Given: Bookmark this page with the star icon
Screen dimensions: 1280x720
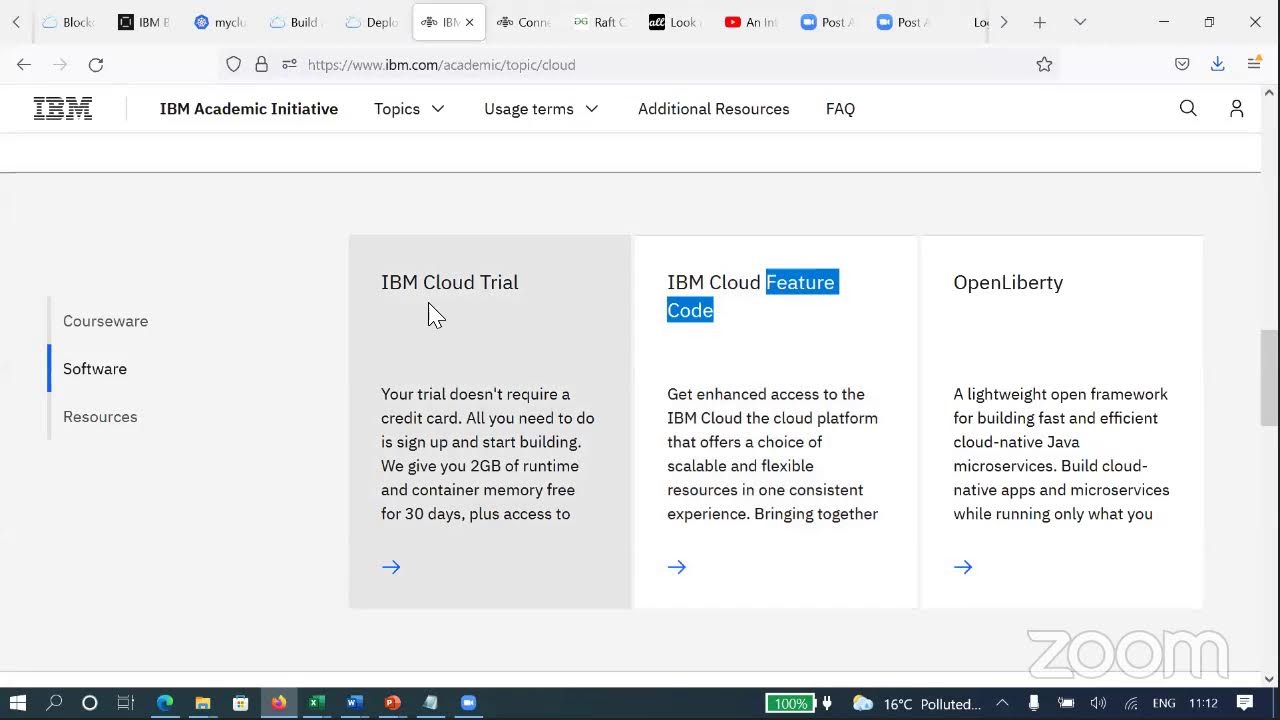Looking at the screenshot, I should (x=1044, y=64).
